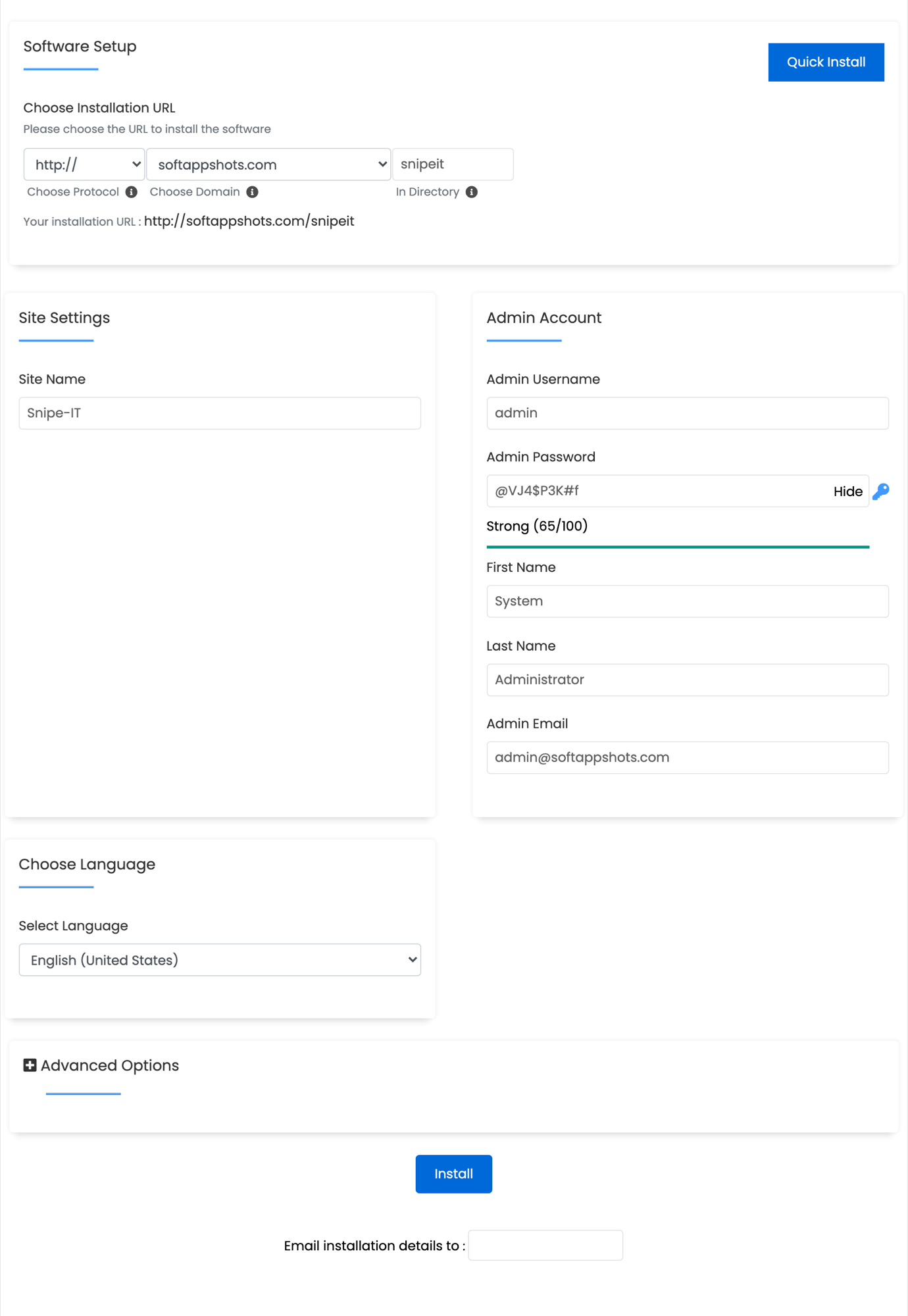Select the First Name input box
The width and height of the screenshot is (908, 1316).
point(687,601)
